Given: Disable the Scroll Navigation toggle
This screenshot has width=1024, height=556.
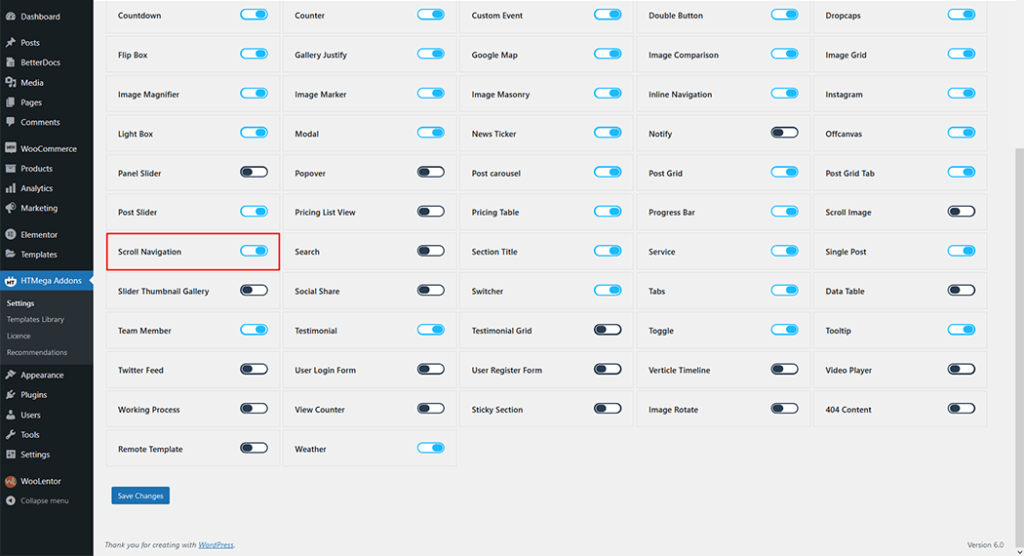Looking at the screenshot, I should pos(254,251).
